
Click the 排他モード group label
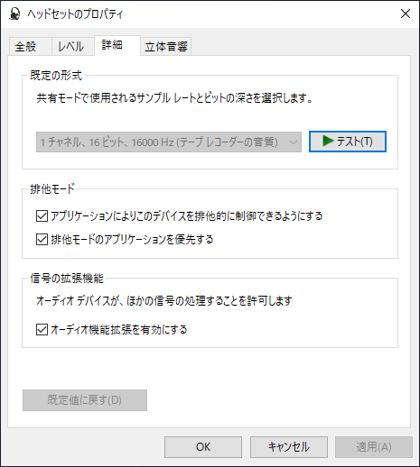click(52, 189)
